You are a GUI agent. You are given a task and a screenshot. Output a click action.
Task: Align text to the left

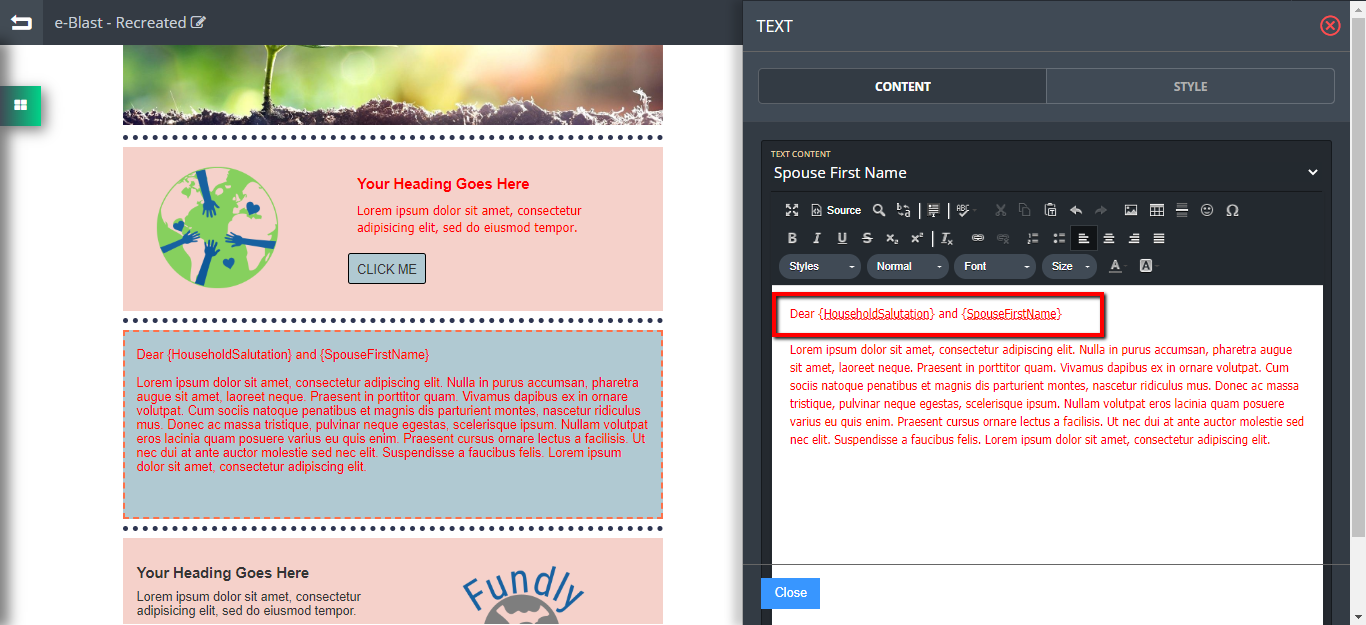(x=1084, y=238)
